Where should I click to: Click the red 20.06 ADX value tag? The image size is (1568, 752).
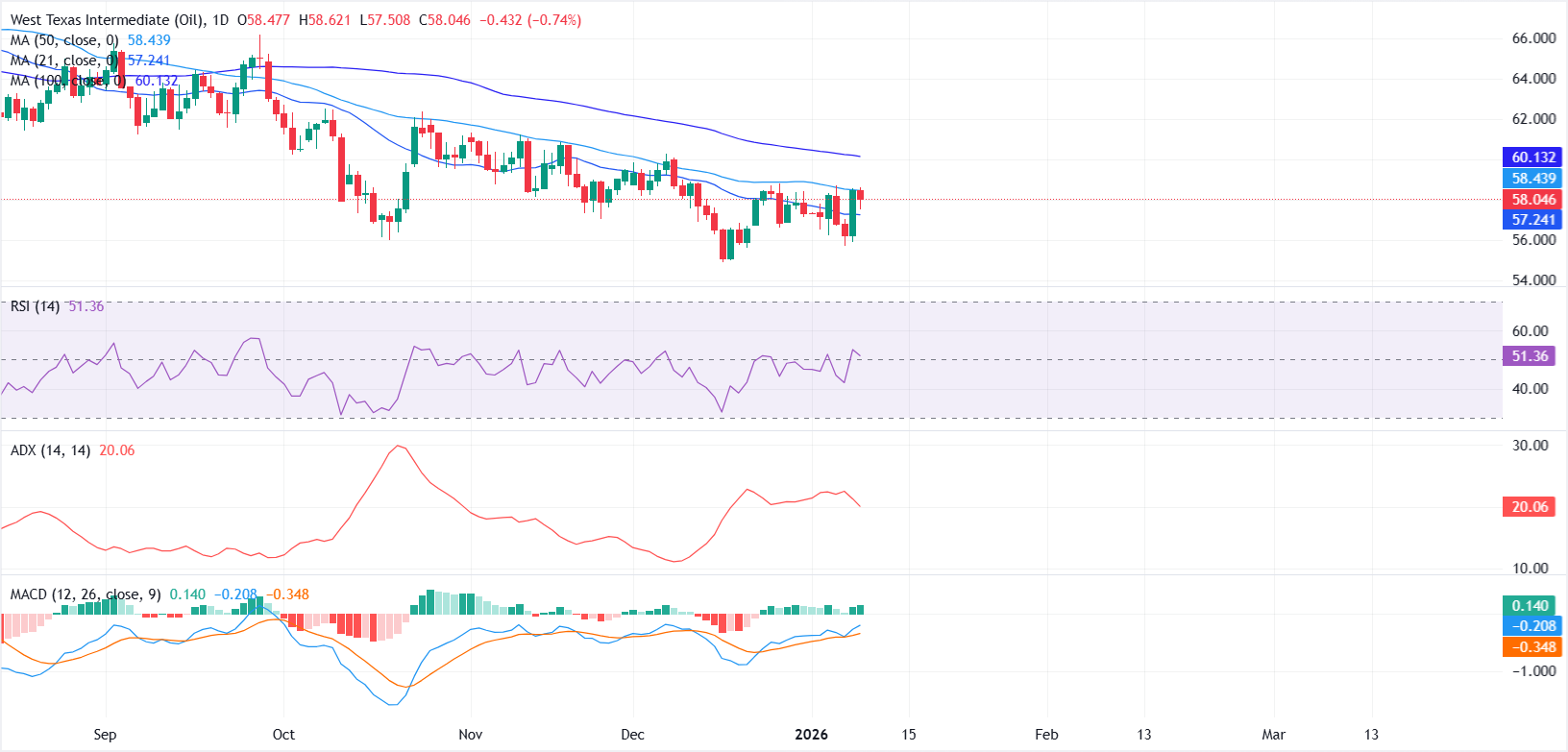coord(1529,507)
